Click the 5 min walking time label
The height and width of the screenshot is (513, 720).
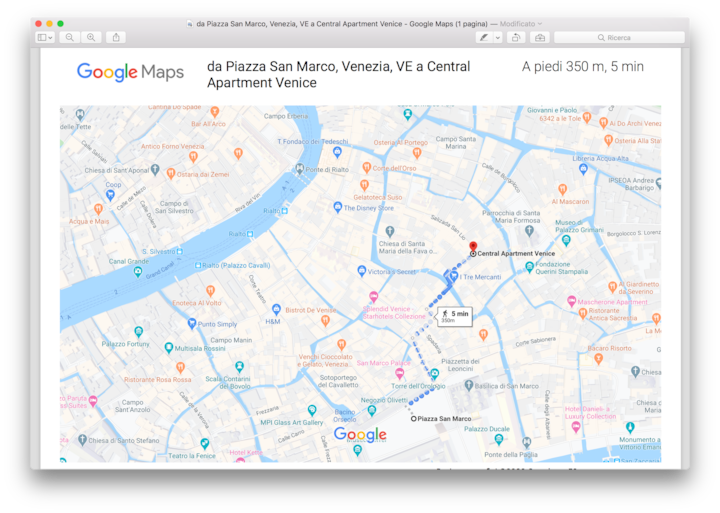(455, 316)
